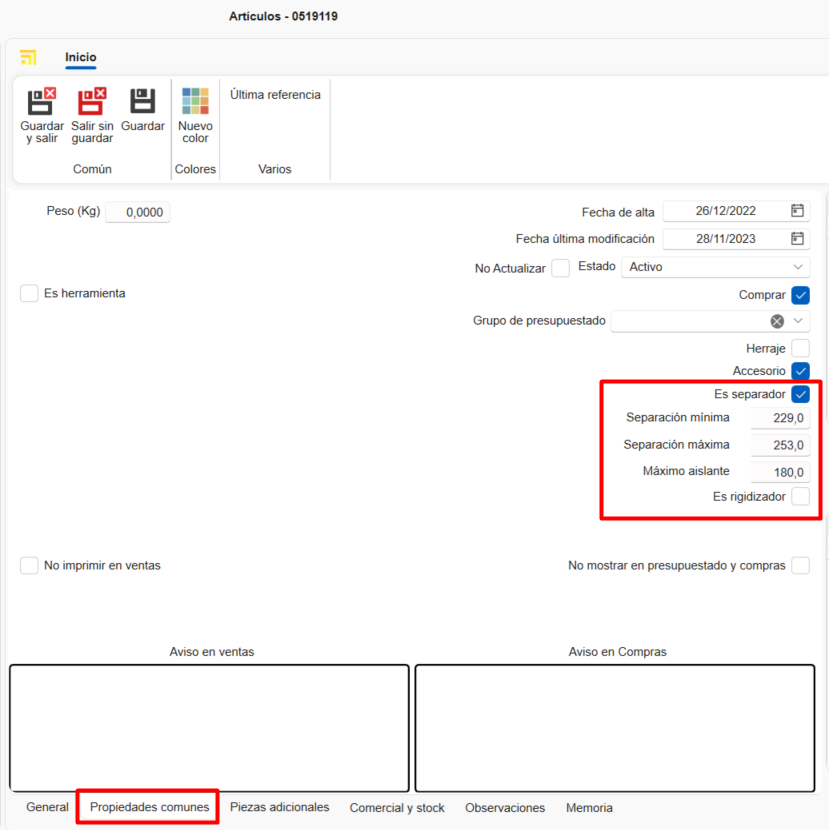The width and height of the screenshot is (829, 830).
Task: Click inside the Aviso en ventas box
Action: click(209, 728)
